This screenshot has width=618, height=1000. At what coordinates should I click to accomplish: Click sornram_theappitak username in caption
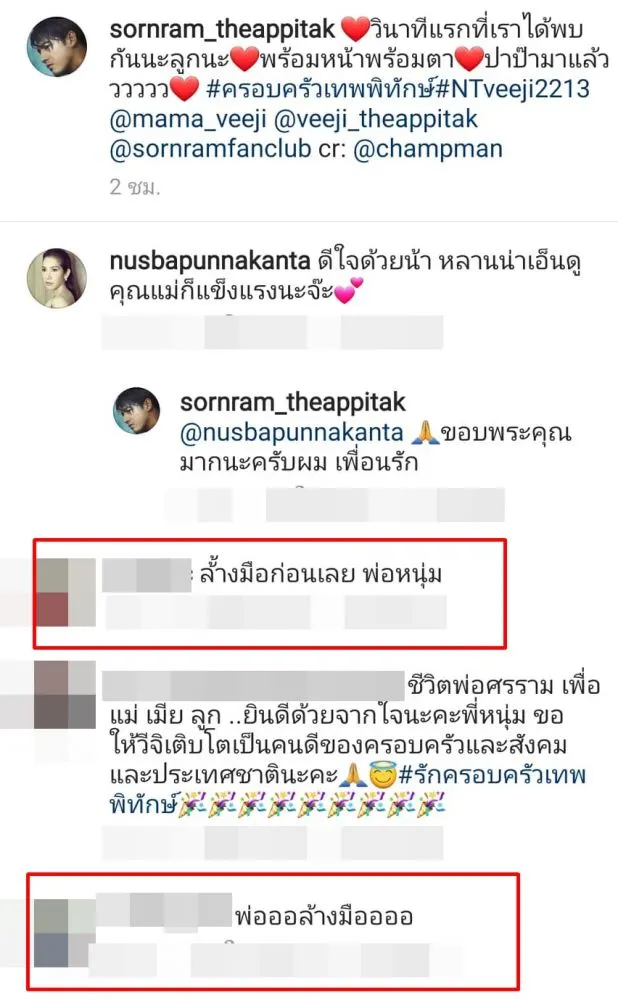click(x=222, y=29)
